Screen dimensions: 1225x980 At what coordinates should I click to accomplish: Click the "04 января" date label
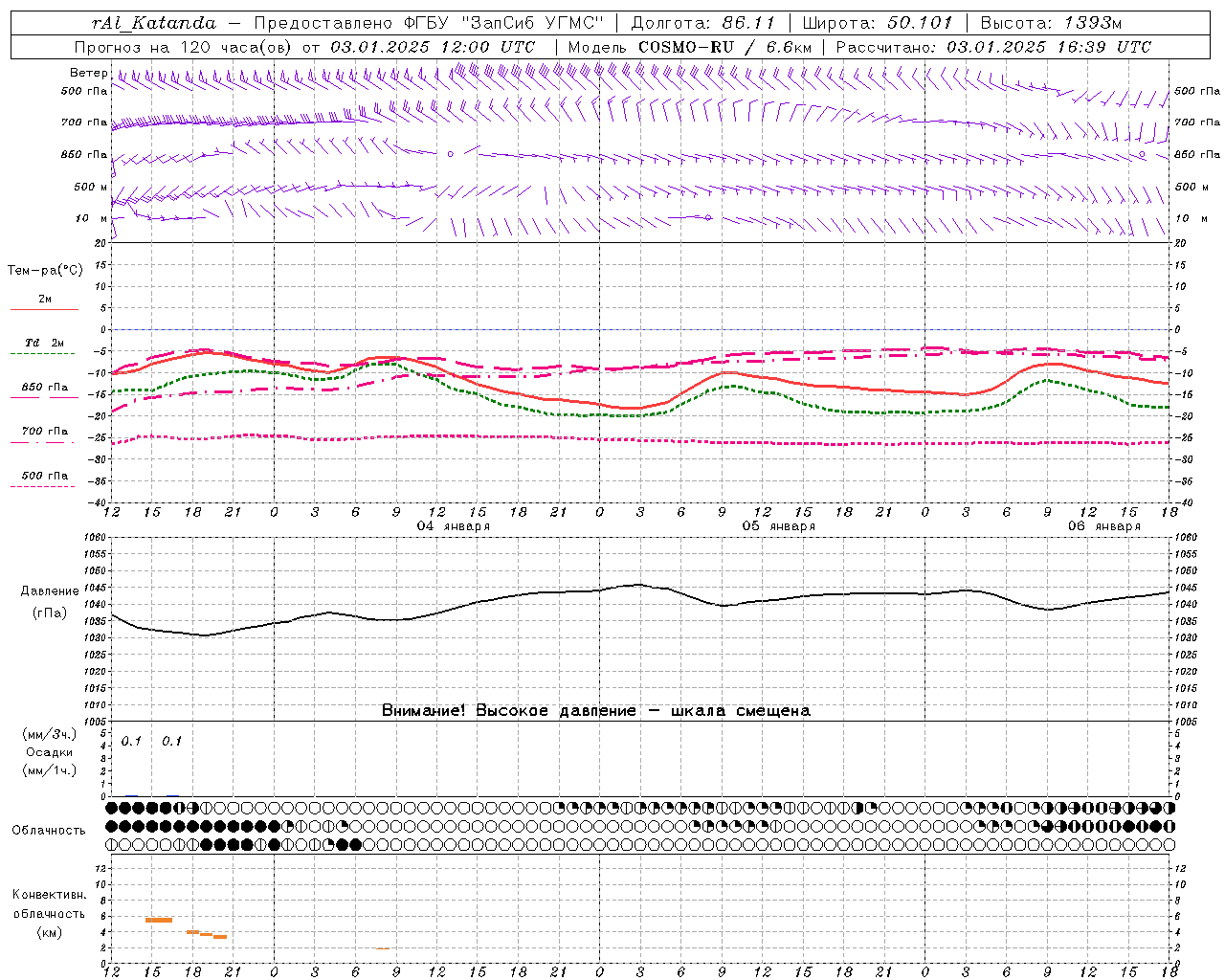click(453, 526)
